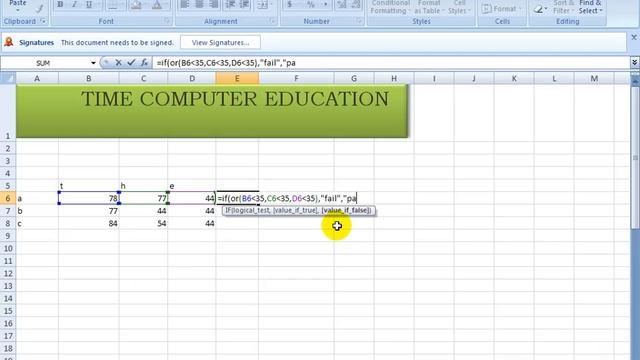The image size is (640, 360).
Task: Open the Format dropdown in Cells group
Action: tap(502, 9)
